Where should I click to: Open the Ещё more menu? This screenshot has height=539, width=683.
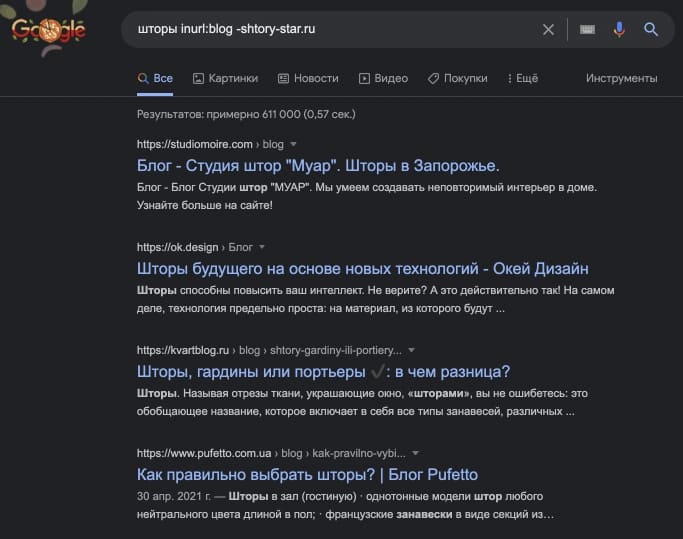(523, 78)
